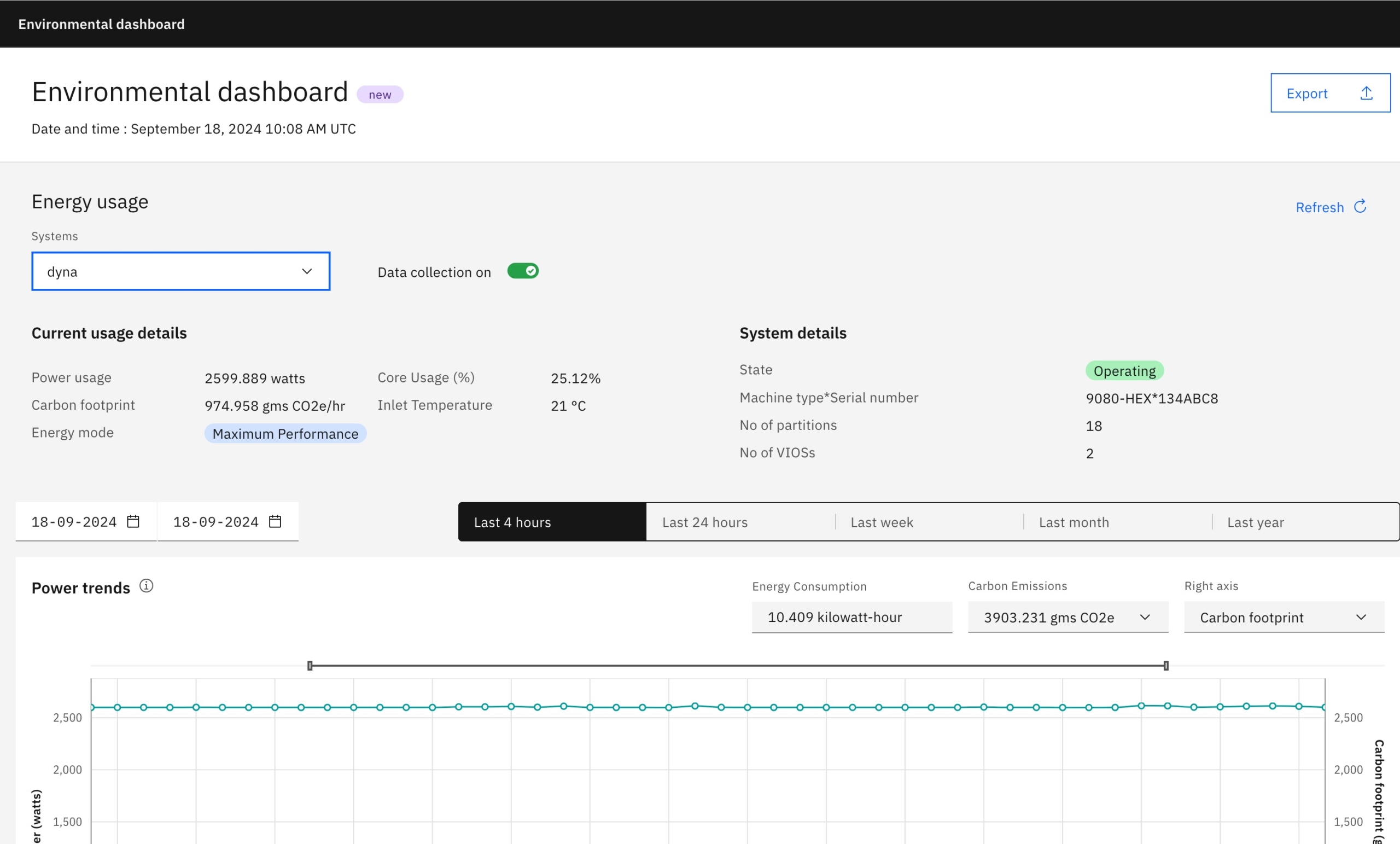Click the new badge beside the title
Screen dimensions: 1400x844
tap(380, 94)
